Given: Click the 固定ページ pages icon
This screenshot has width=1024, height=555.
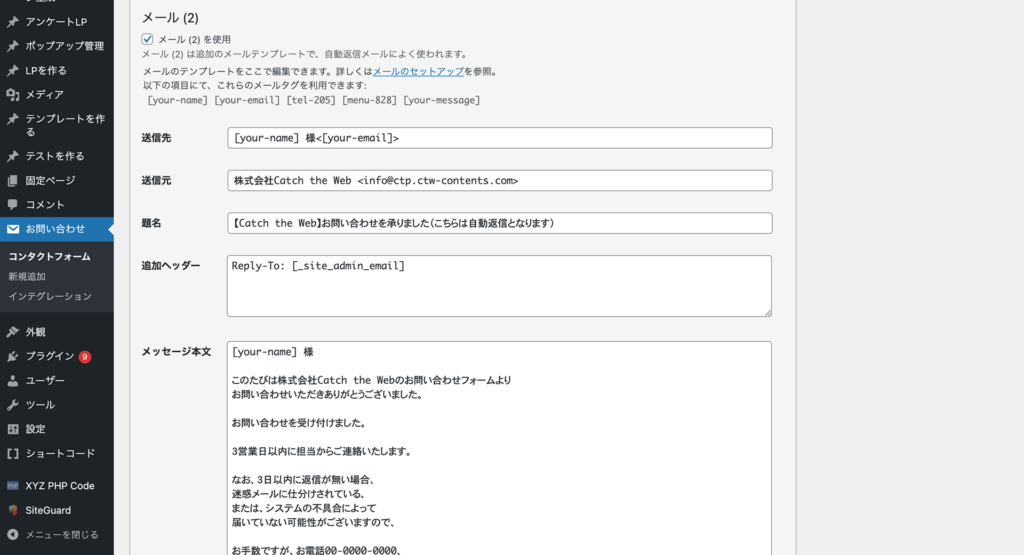Looking at the screenshot, I should click(12, 180).
